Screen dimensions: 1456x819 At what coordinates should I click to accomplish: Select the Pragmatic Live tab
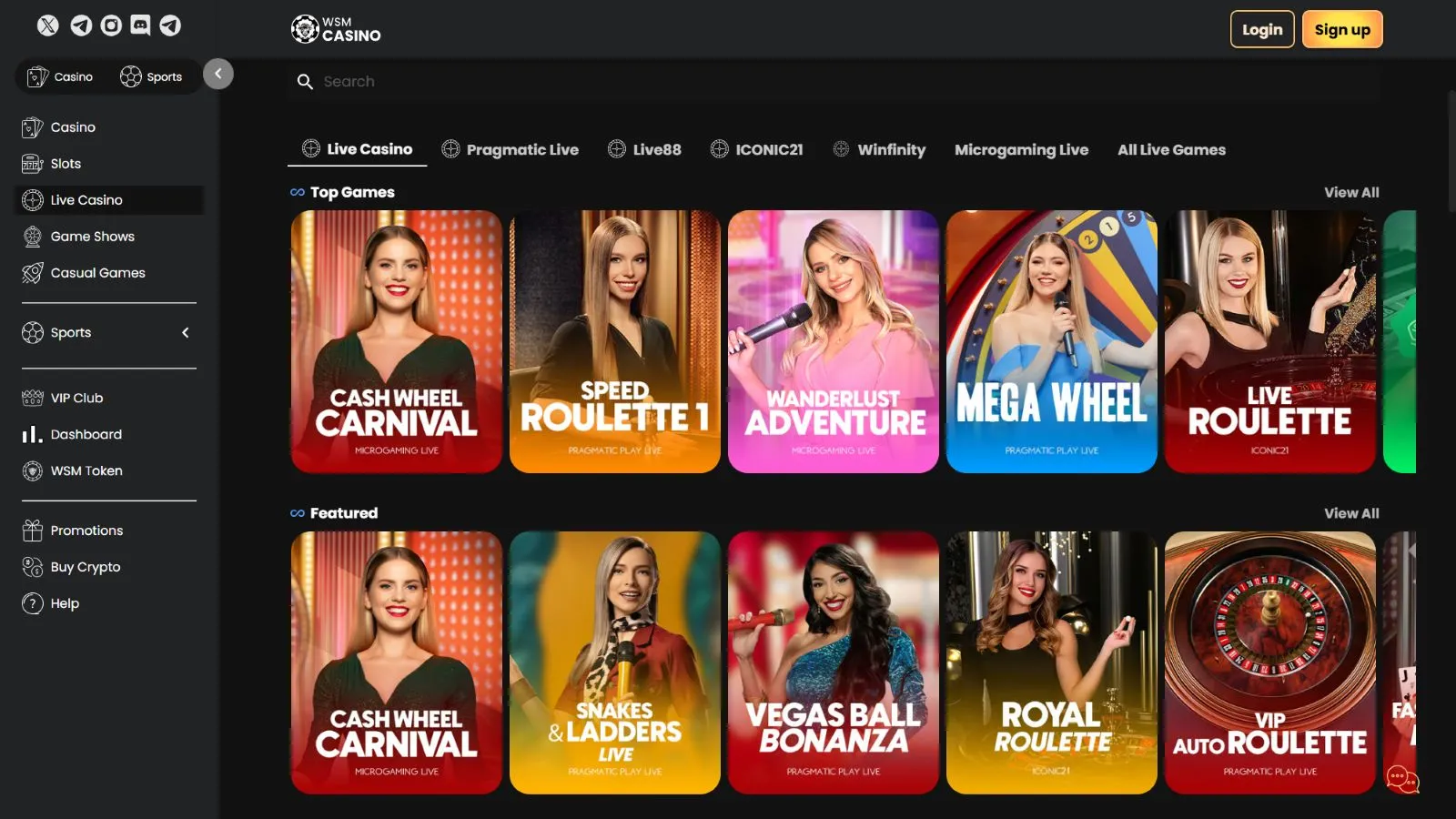(x=511, y=149)
